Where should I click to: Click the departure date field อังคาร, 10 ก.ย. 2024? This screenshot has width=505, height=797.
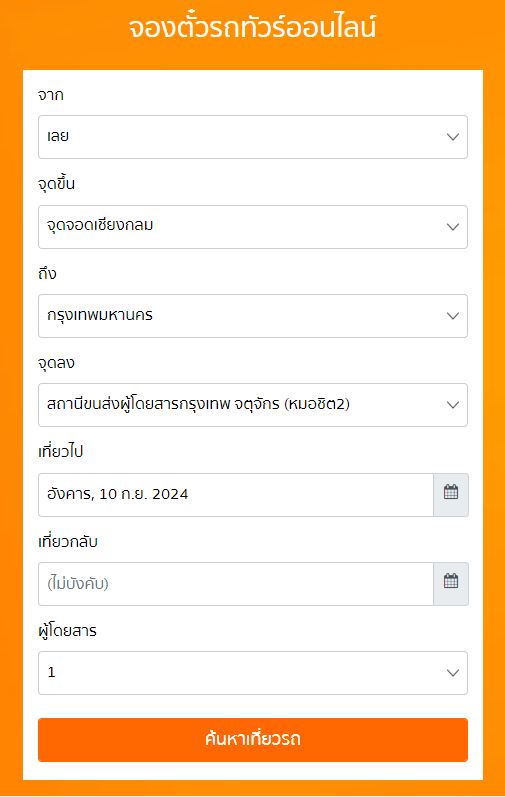tap(236, 495)
